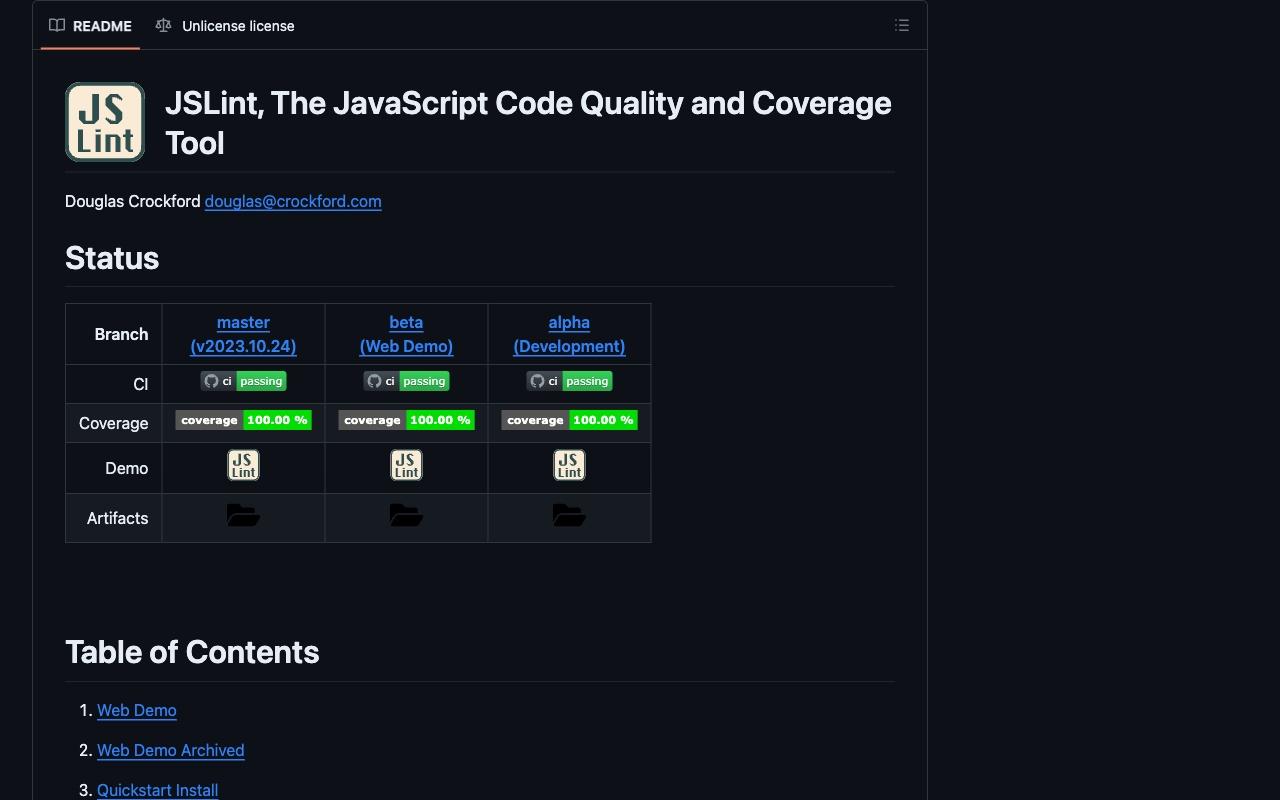This screenshot has width=1280, height=800.
Task: Open the douglas@crockford.com email link
Action: (x=293, y=201)
